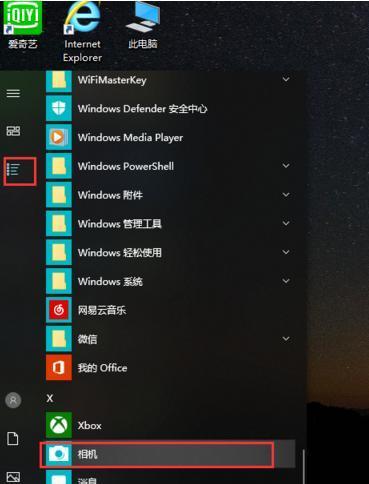This screenshot has height=484, width=369.
Task: Select the Windows 附件 label
Action: click(x=110, y=195)
